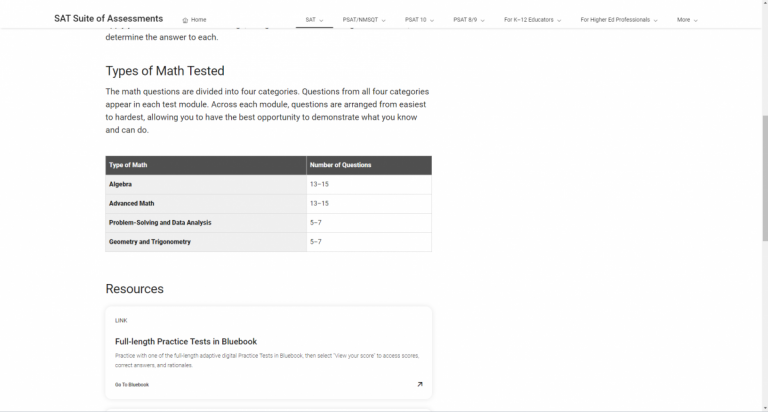The height and width of the screenshot is (412, 768).
Task: Expand the SAT menu chevron
Action: click(x=321, y=21)
